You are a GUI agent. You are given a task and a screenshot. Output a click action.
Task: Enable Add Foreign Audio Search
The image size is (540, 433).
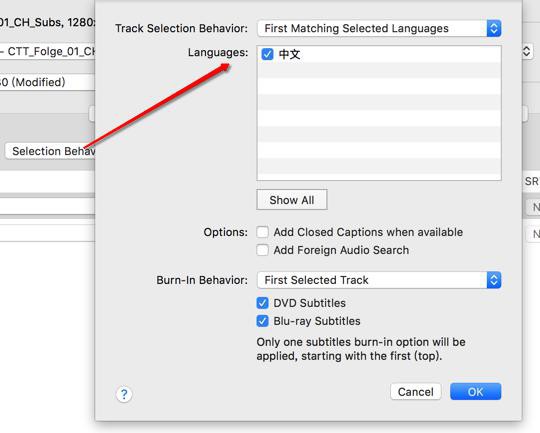(x=262, y=250)
